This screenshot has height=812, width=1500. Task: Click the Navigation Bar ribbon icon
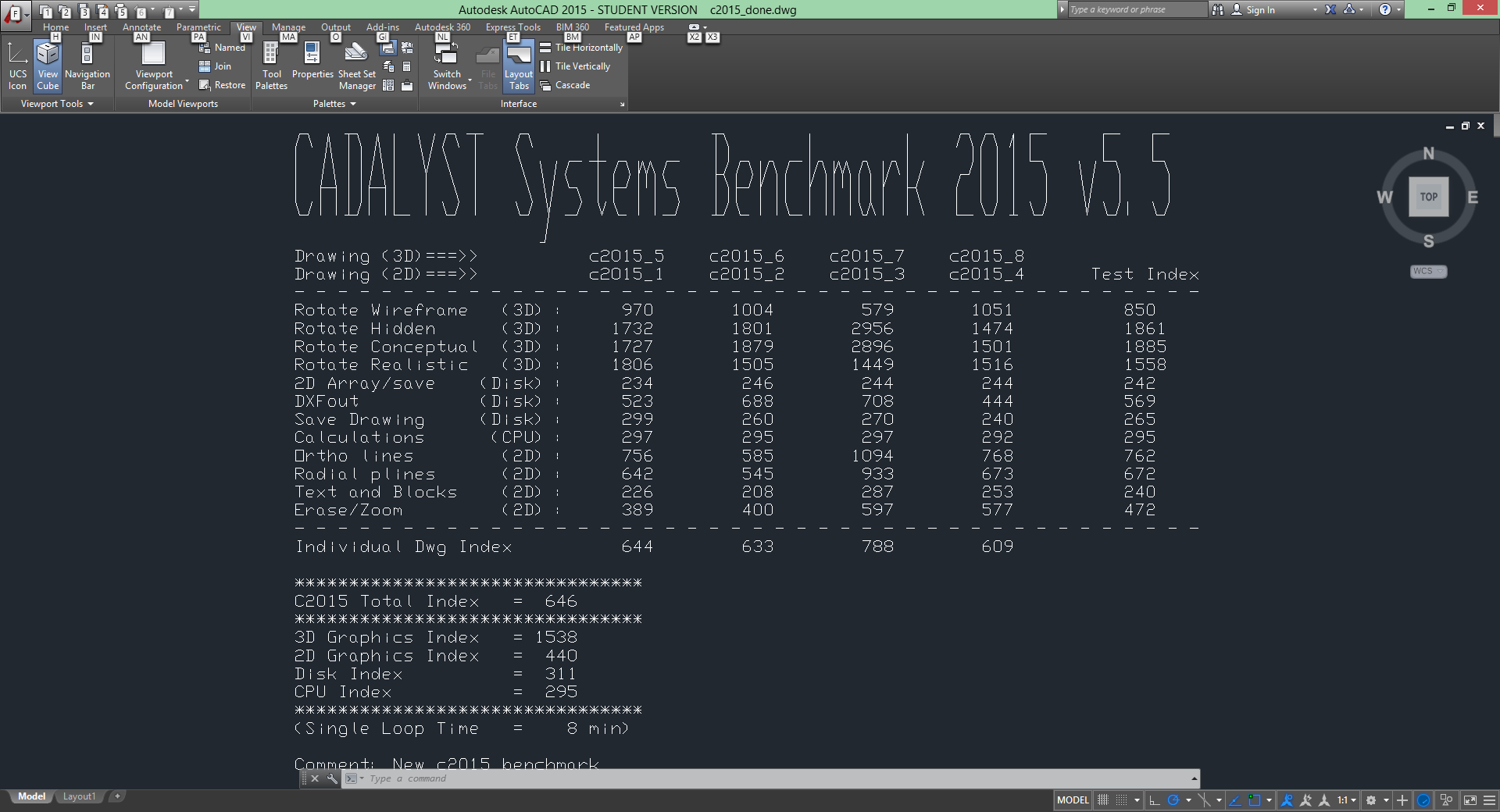coord(87,66)
